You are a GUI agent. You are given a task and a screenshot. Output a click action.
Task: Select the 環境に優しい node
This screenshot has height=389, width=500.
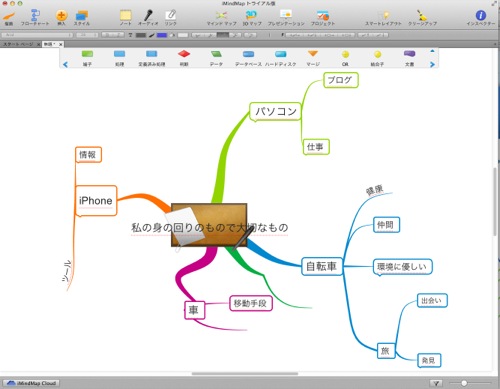point(402,267)
